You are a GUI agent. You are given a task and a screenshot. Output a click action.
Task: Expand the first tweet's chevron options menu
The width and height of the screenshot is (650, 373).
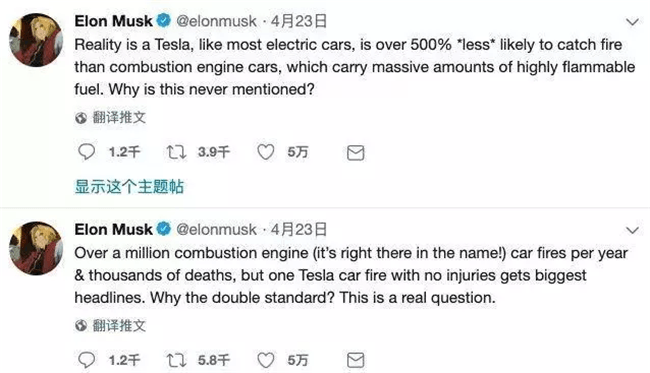[x=632, y=22]
